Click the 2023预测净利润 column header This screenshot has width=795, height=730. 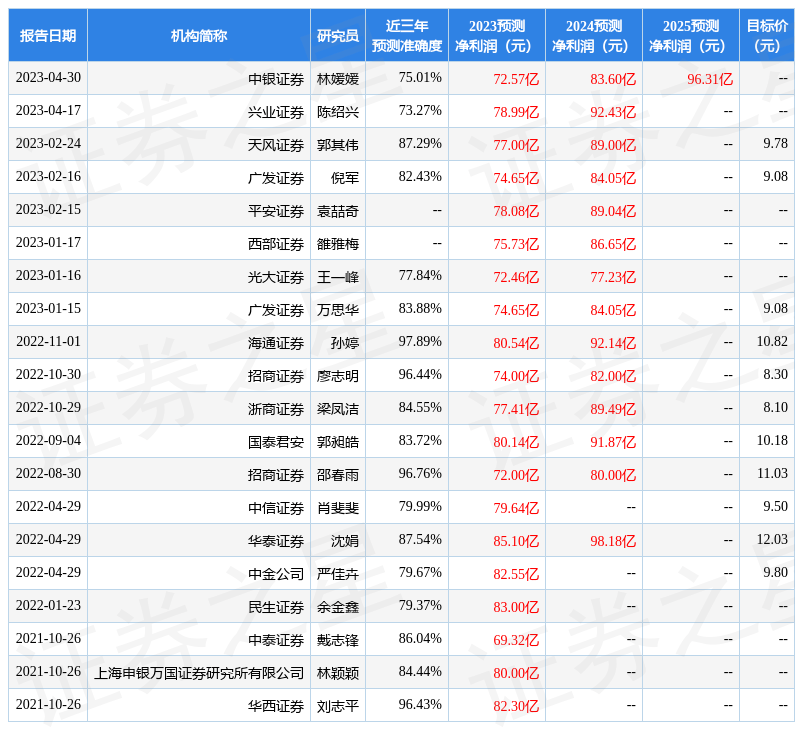(x=497, y=35)
